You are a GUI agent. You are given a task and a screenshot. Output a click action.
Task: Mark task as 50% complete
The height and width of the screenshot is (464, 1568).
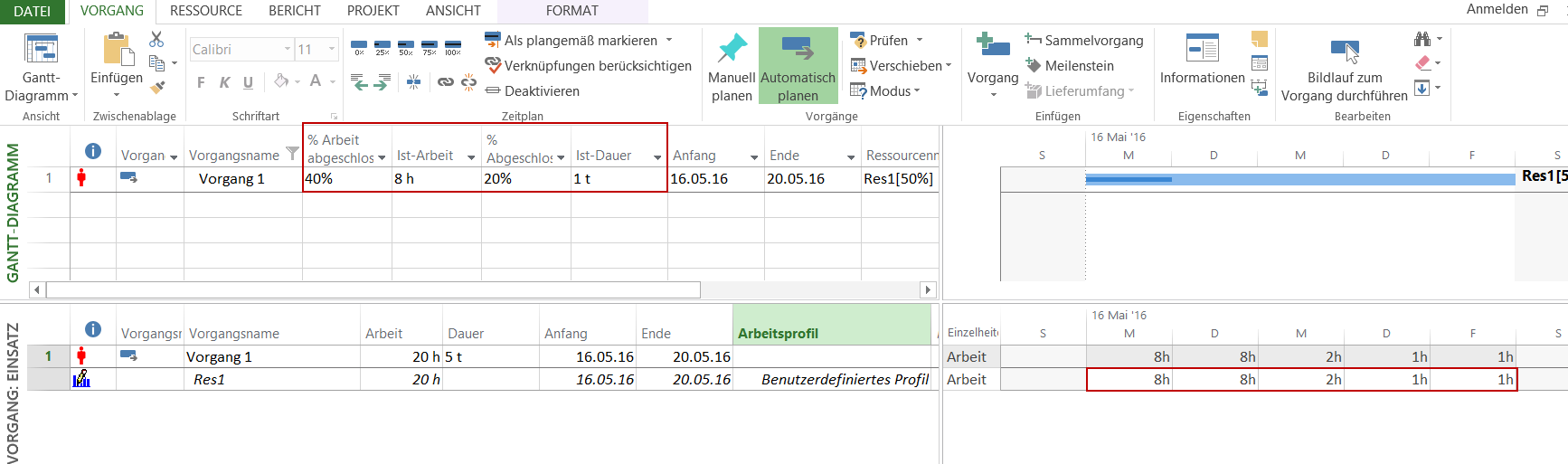tap(406, 47)
